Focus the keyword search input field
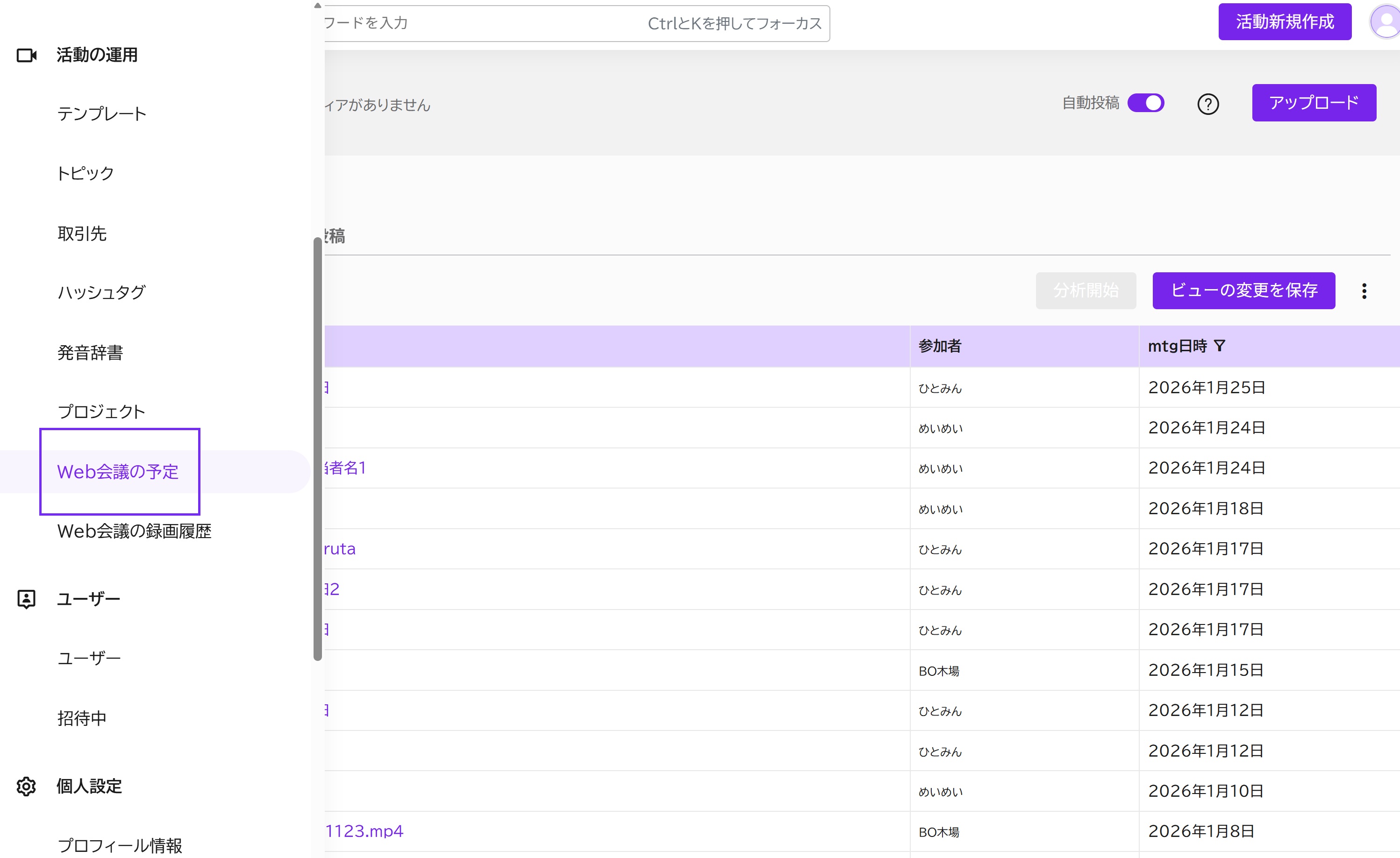Screen dimensions: 1400x858 pyautogui.click(x=577, y=23)
